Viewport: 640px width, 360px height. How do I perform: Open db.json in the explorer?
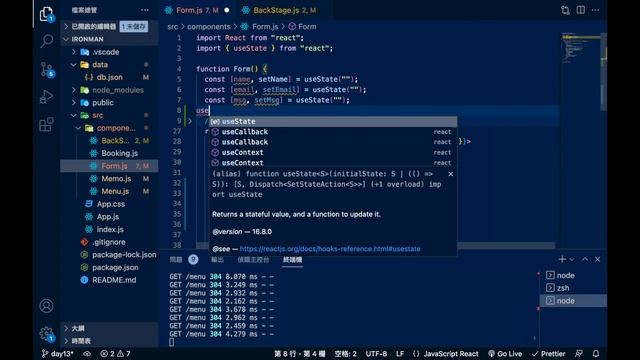tap(109, 77)
